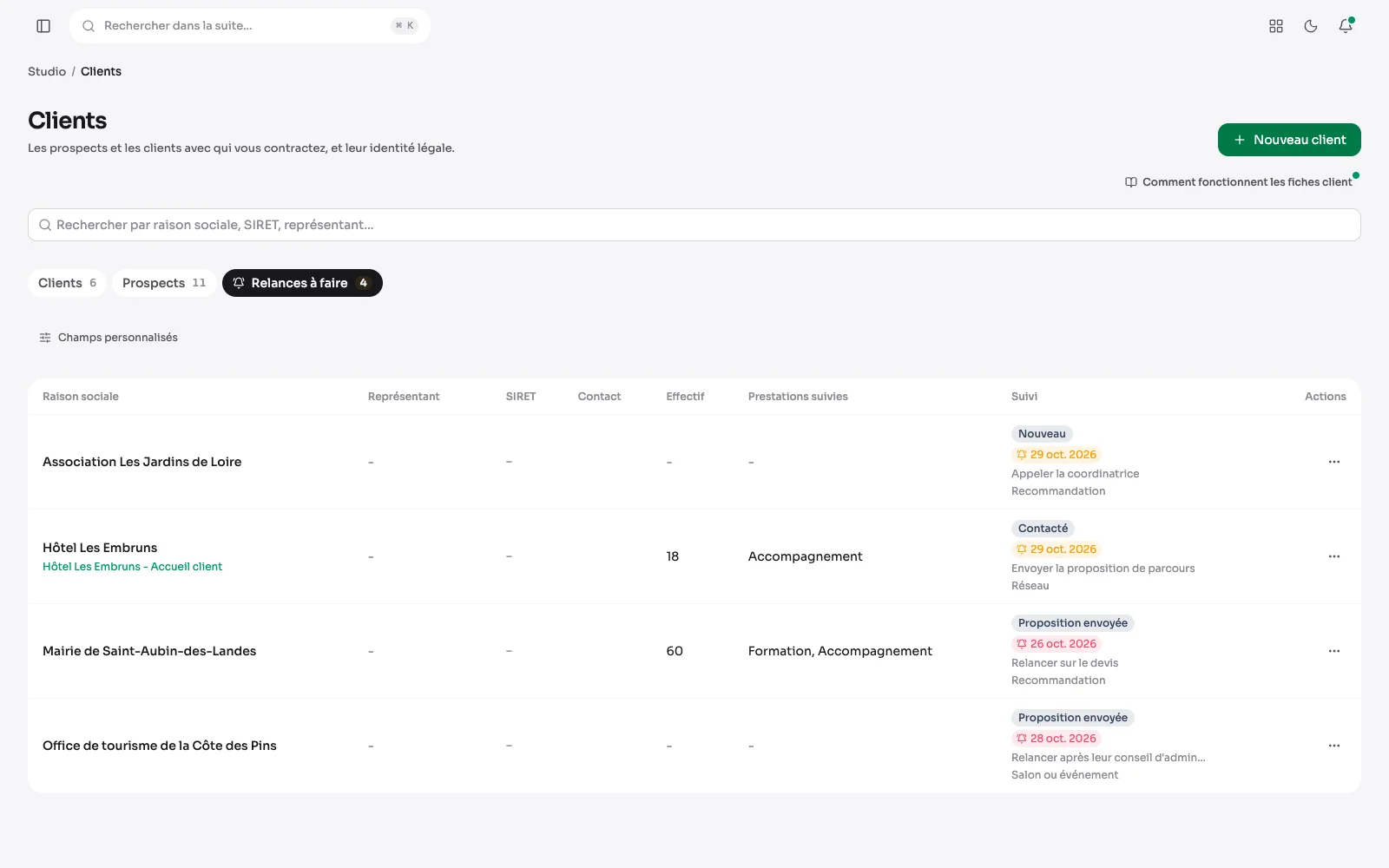Image resolution: width=1389 pixels, height=868 pixels.
Task: Click the Nouveau status badge
Action: (x=1042, y=434)
